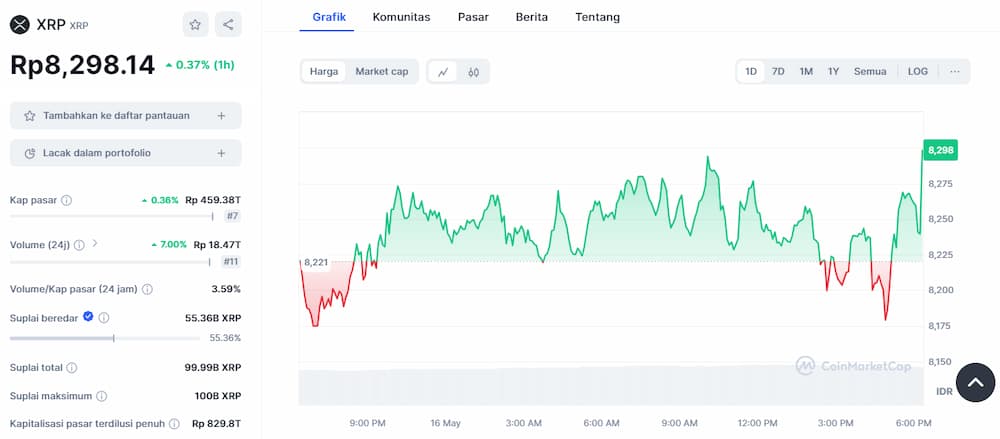Click the XRP coin logo icon
This screenshot has height=439, width=1000.
point(20,25)
